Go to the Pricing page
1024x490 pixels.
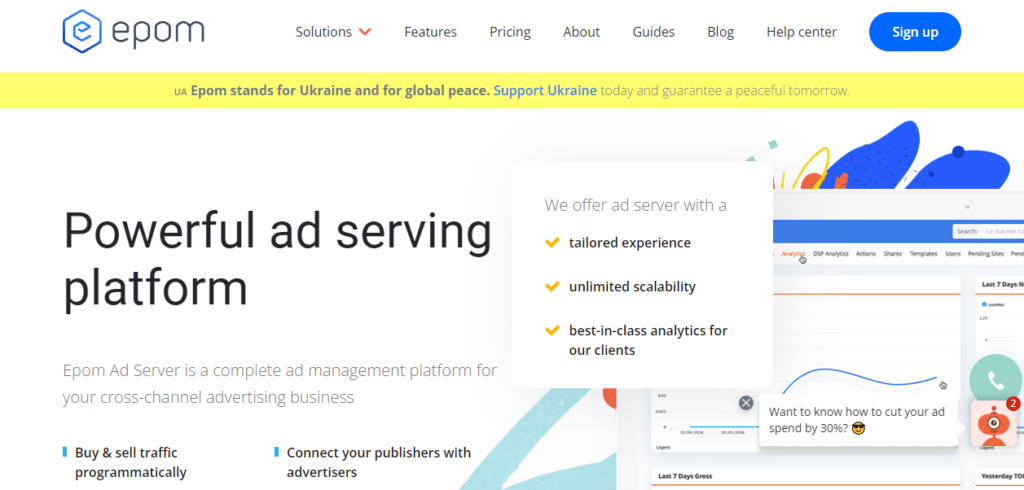pos(510,32)
